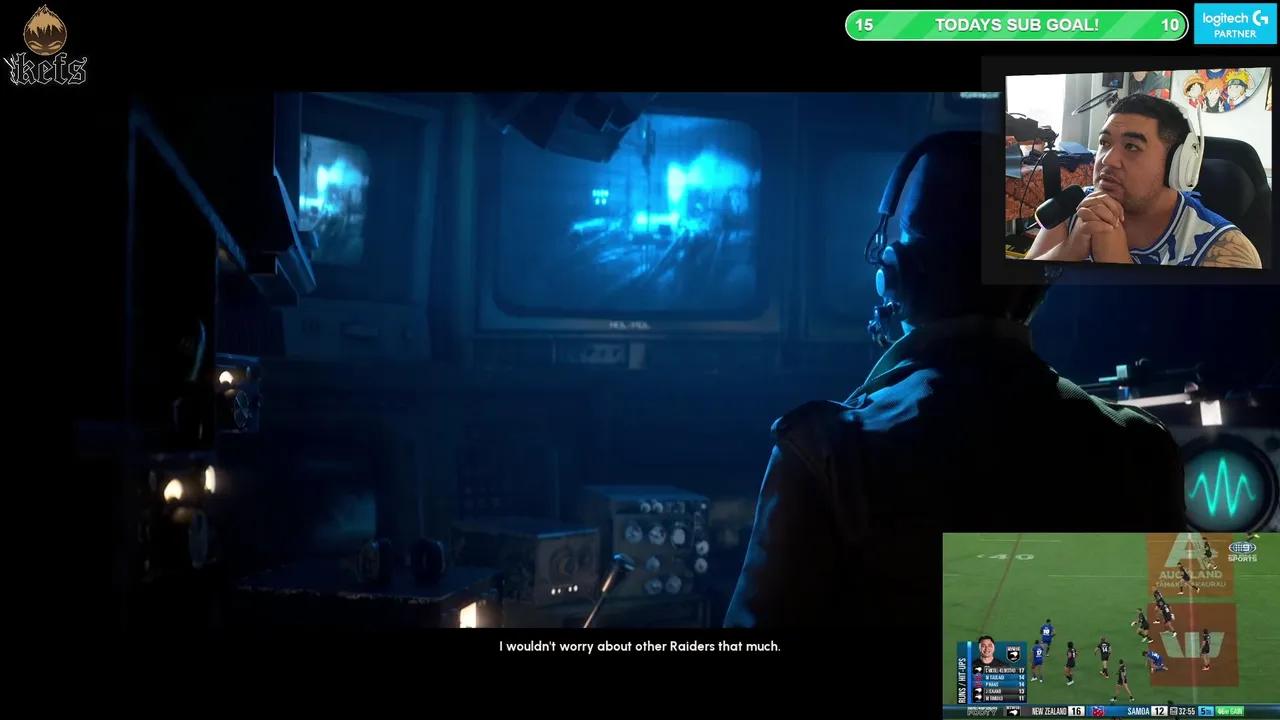Click the 9 Sports logo in rugby feed
This screenshot has height=720, width=1280.
pos(1242,552)
